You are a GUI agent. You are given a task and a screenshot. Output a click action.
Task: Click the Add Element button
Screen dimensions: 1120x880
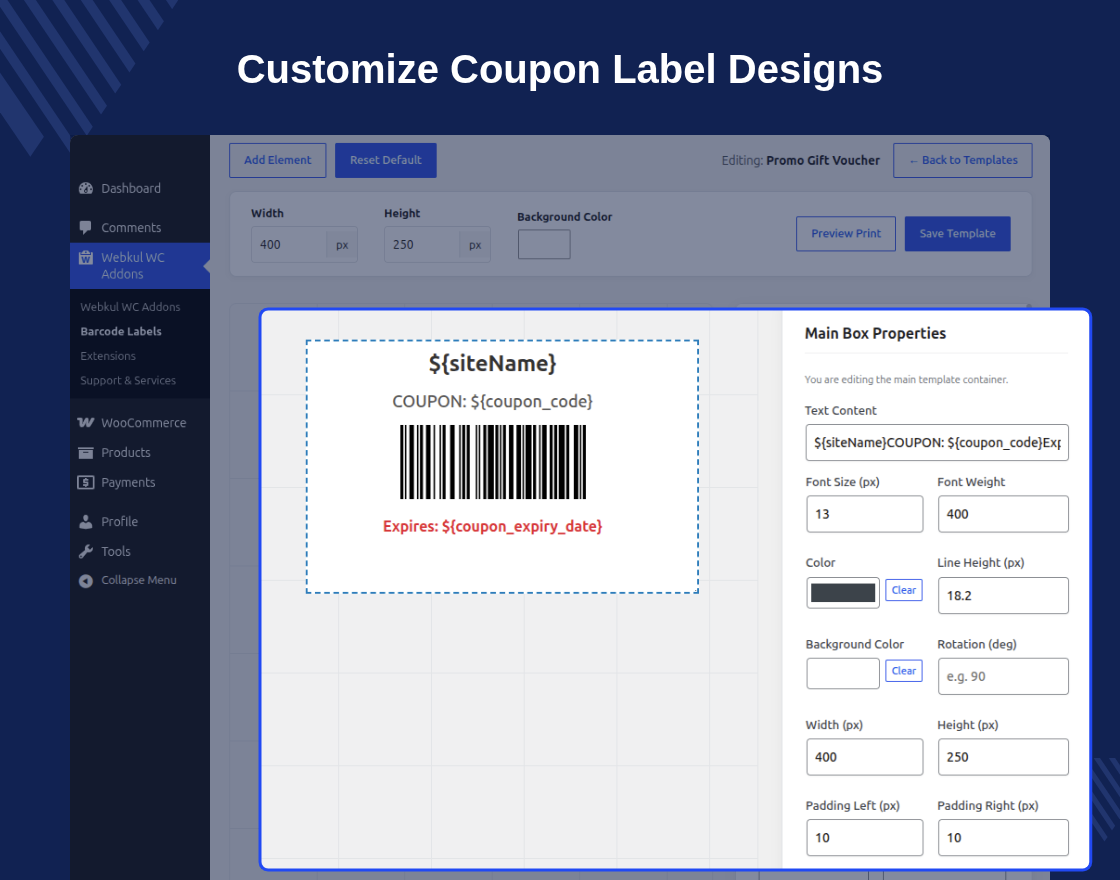point(278,160)
